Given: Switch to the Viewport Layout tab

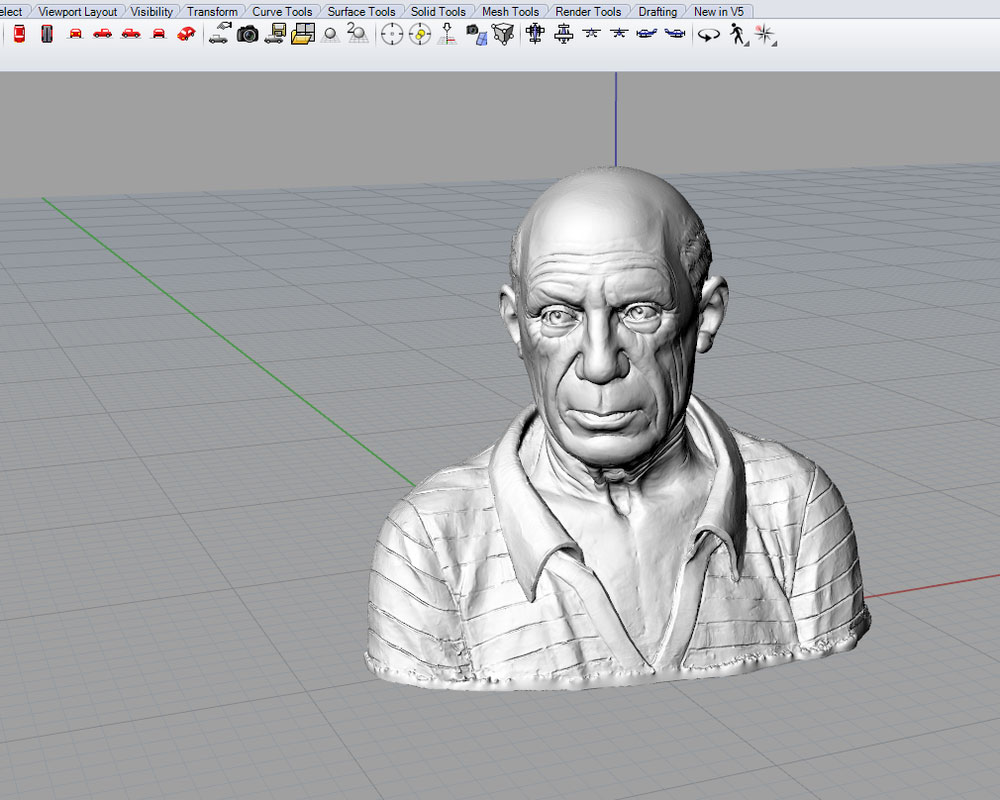Looking at the screenshot, I should tap(77, 12).
